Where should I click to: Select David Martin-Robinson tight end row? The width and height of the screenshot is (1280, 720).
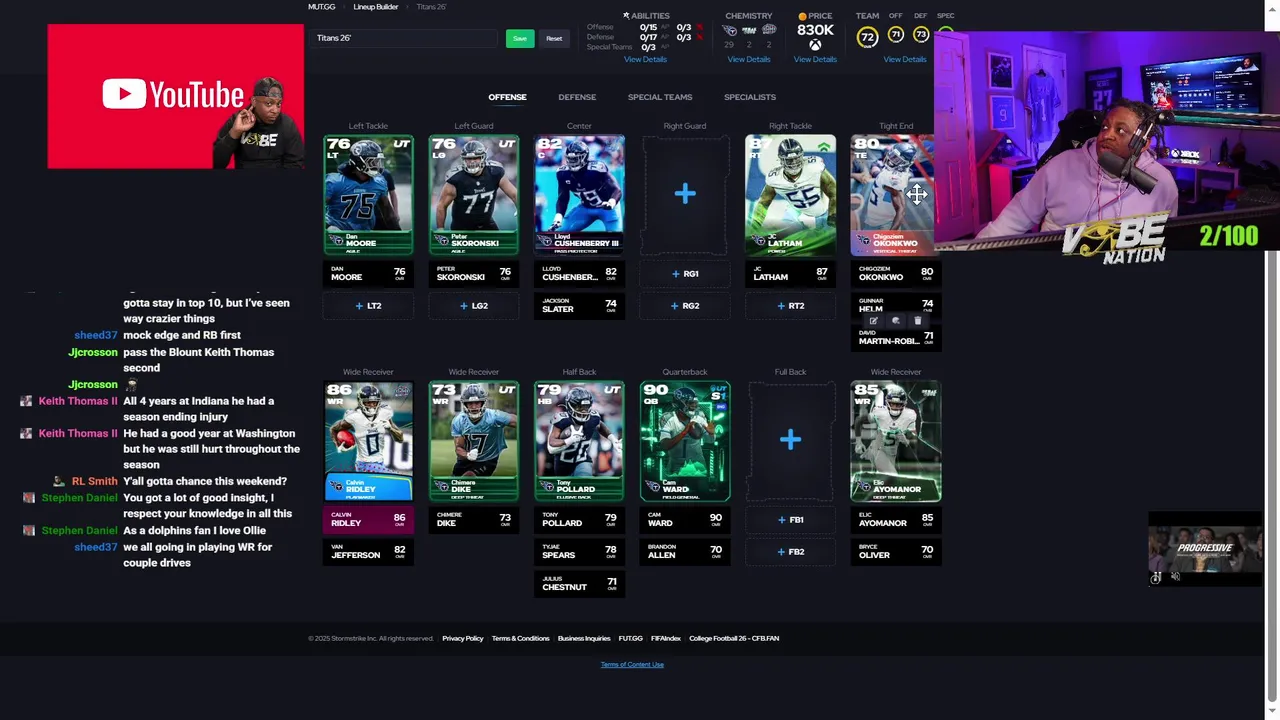[896, 338]
